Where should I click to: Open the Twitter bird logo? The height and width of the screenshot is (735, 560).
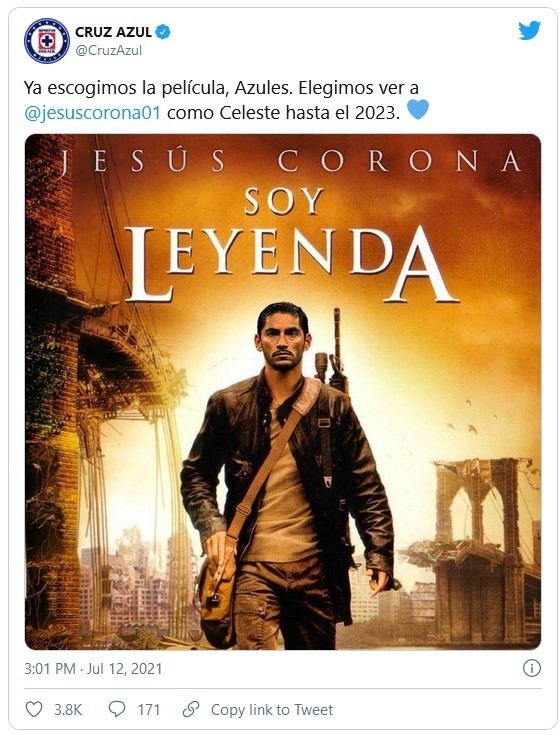pyautogui.click(x=530, y=31)
